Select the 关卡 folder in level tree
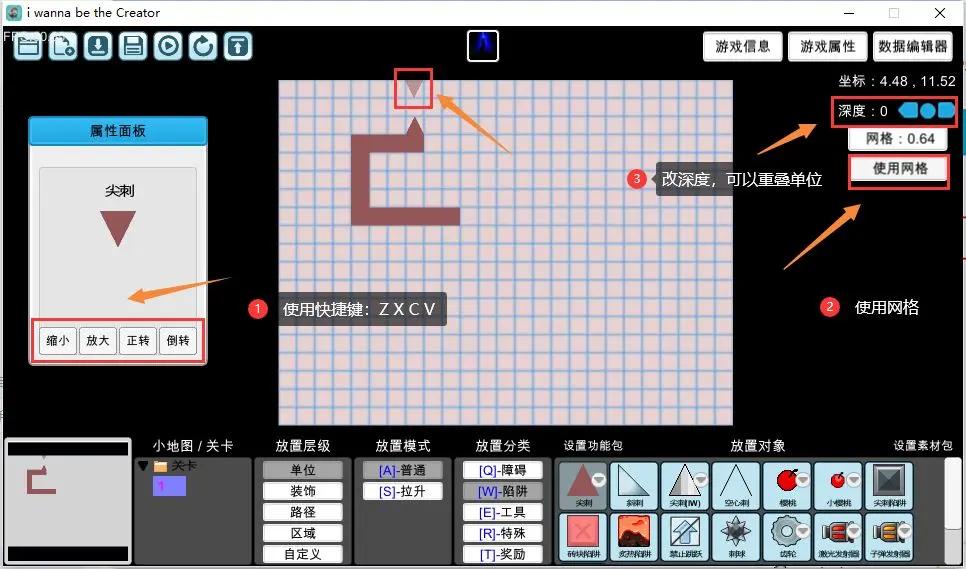The image size is (966, 569). [x=176, y=466]
